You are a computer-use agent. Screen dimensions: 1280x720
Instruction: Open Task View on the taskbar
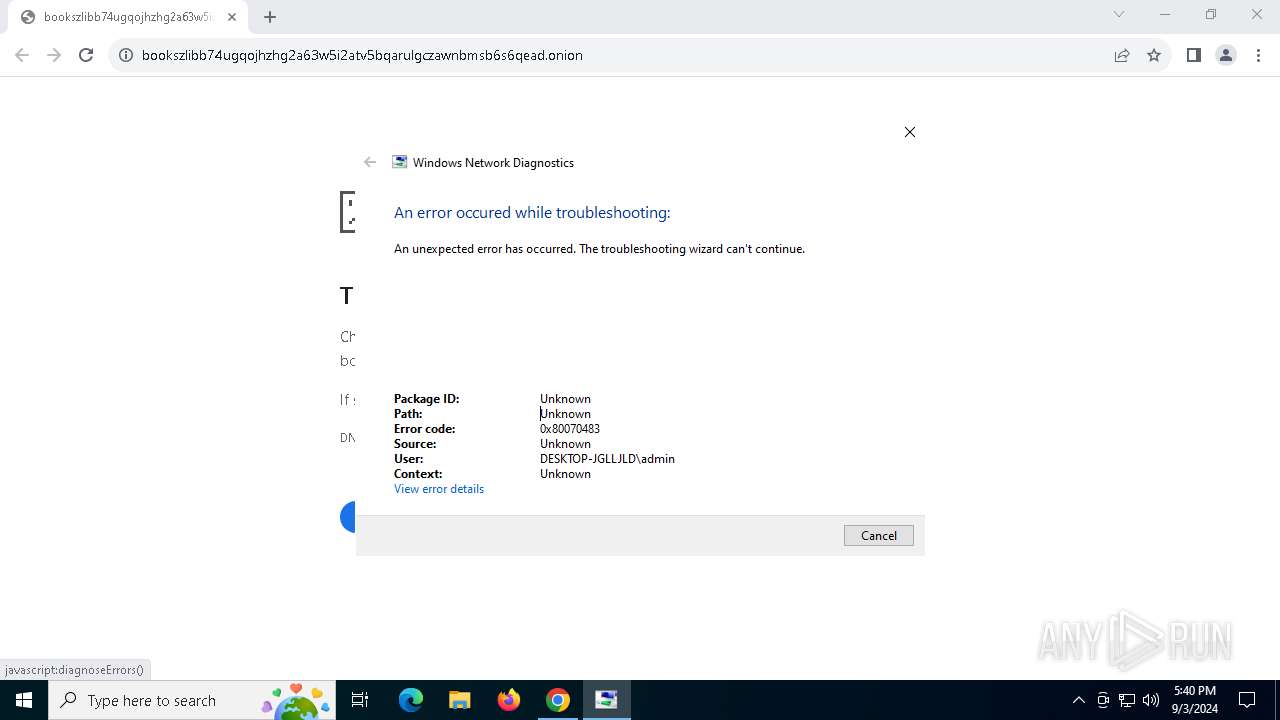360,700
